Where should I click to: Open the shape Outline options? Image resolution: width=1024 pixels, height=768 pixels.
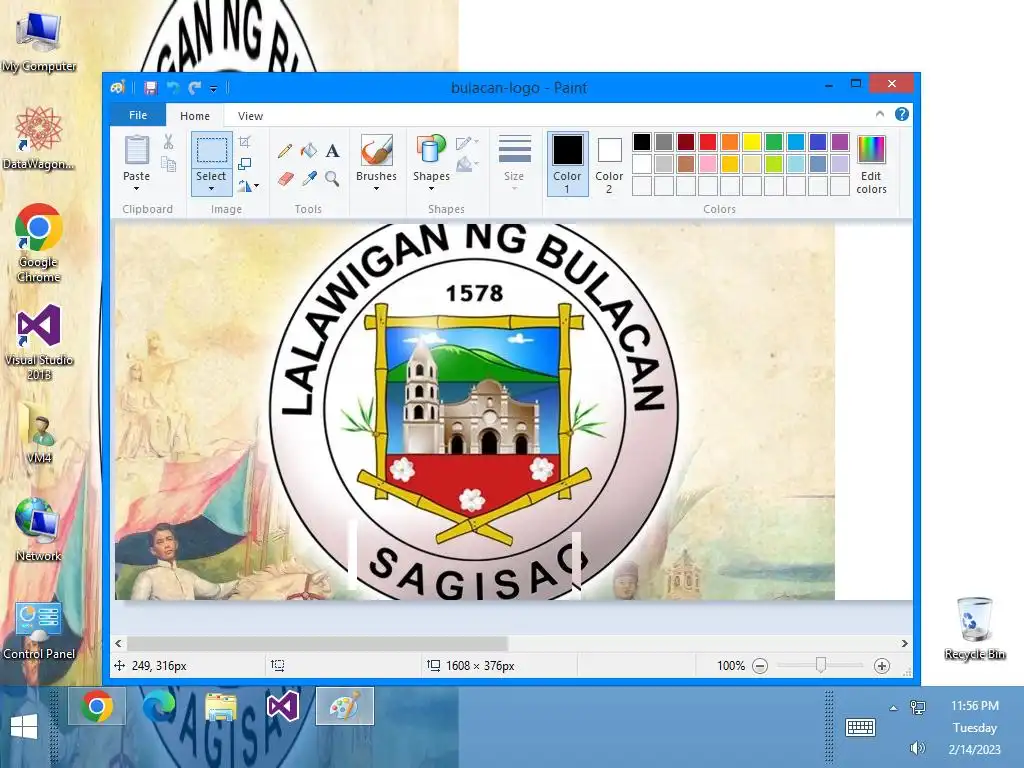coord(468,142)
